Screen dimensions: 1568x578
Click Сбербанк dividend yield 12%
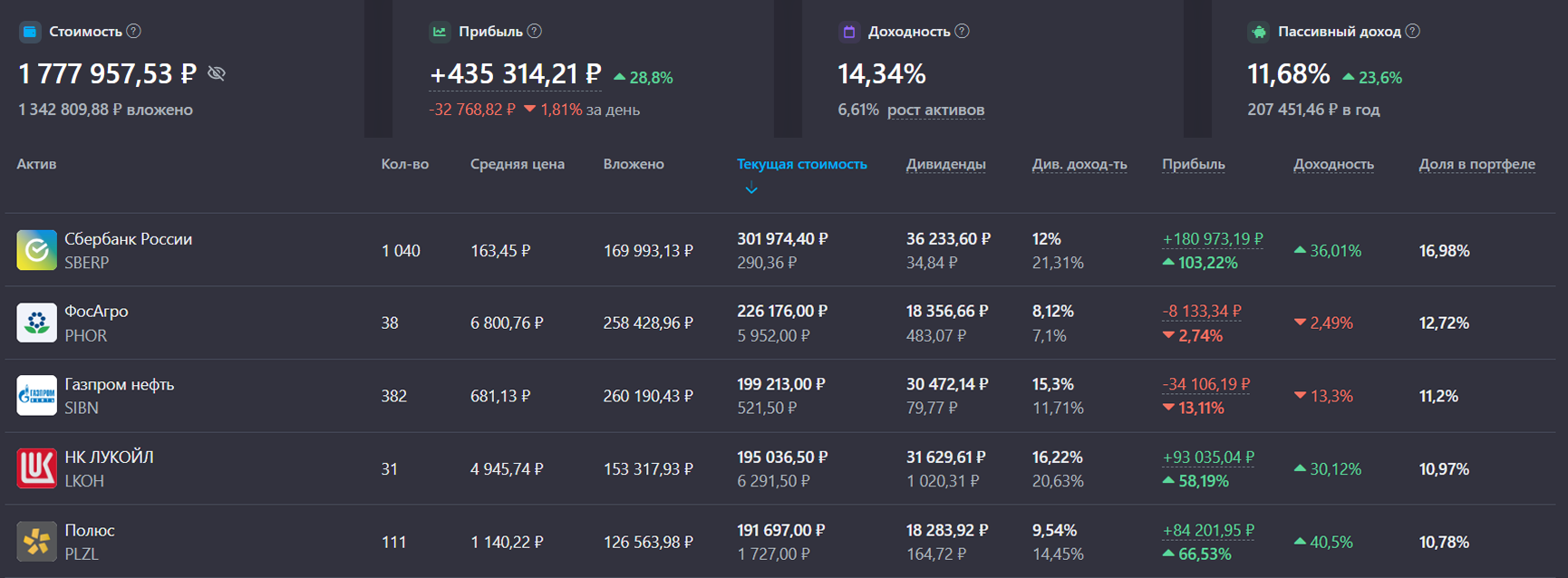coord(1046,239)
